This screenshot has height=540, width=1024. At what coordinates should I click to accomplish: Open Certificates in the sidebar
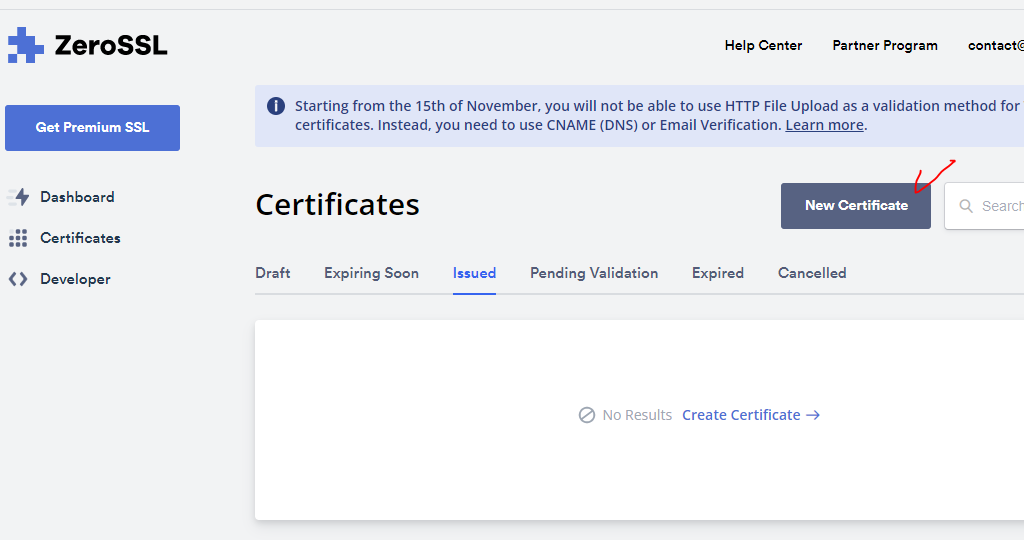pyautogui.click(x=80, y=238)
